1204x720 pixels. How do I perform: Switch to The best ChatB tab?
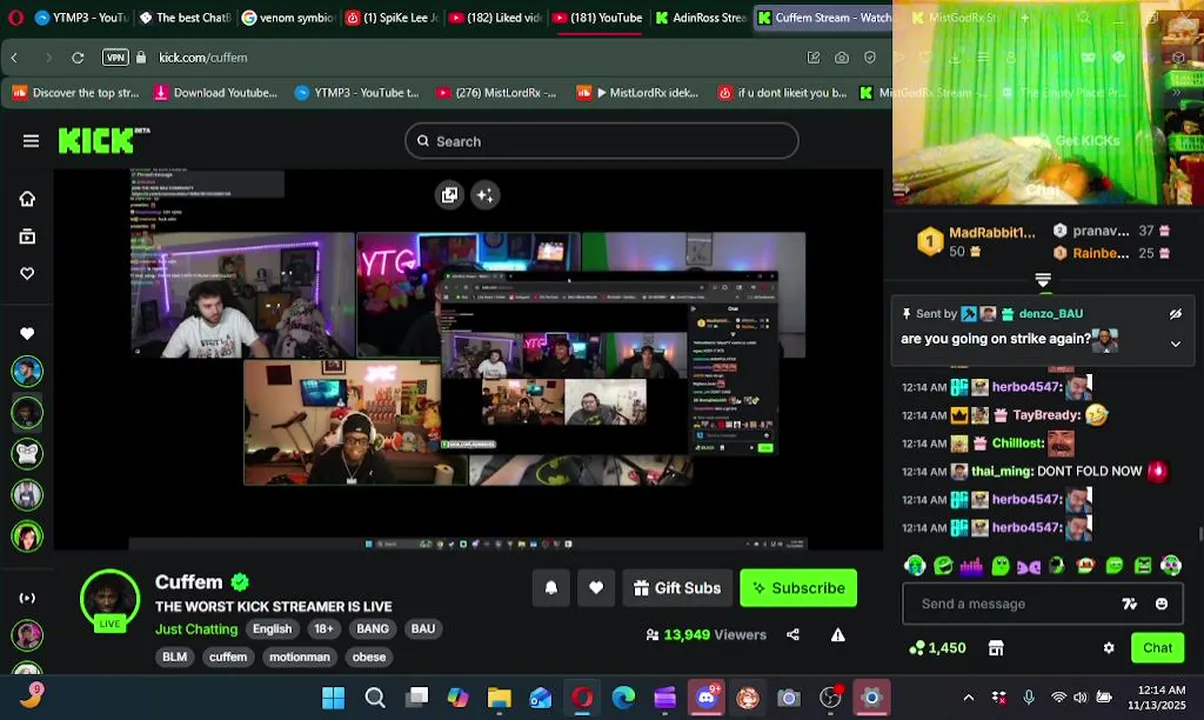185,17
